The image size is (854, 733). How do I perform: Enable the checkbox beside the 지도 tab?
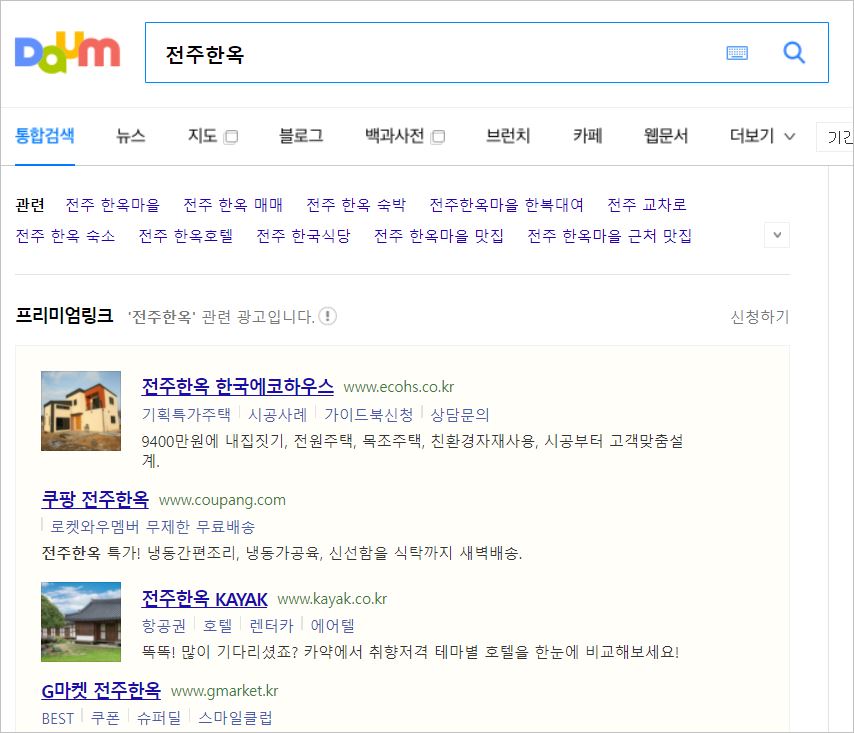point(232,135)
